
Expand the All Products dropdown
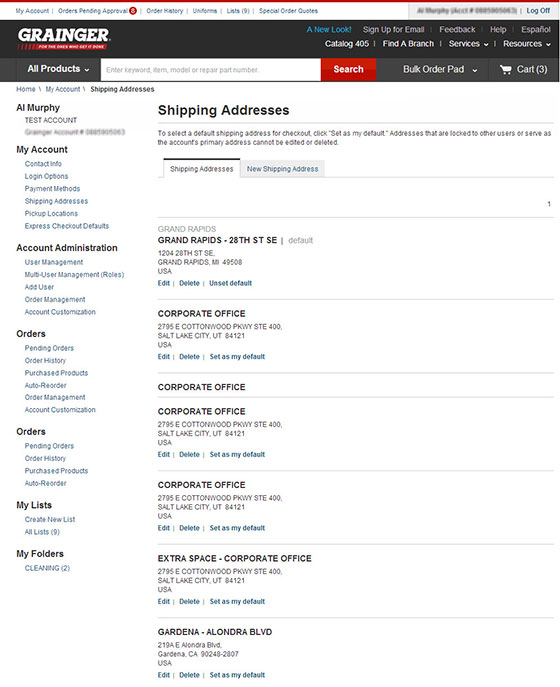coord(58,69)
